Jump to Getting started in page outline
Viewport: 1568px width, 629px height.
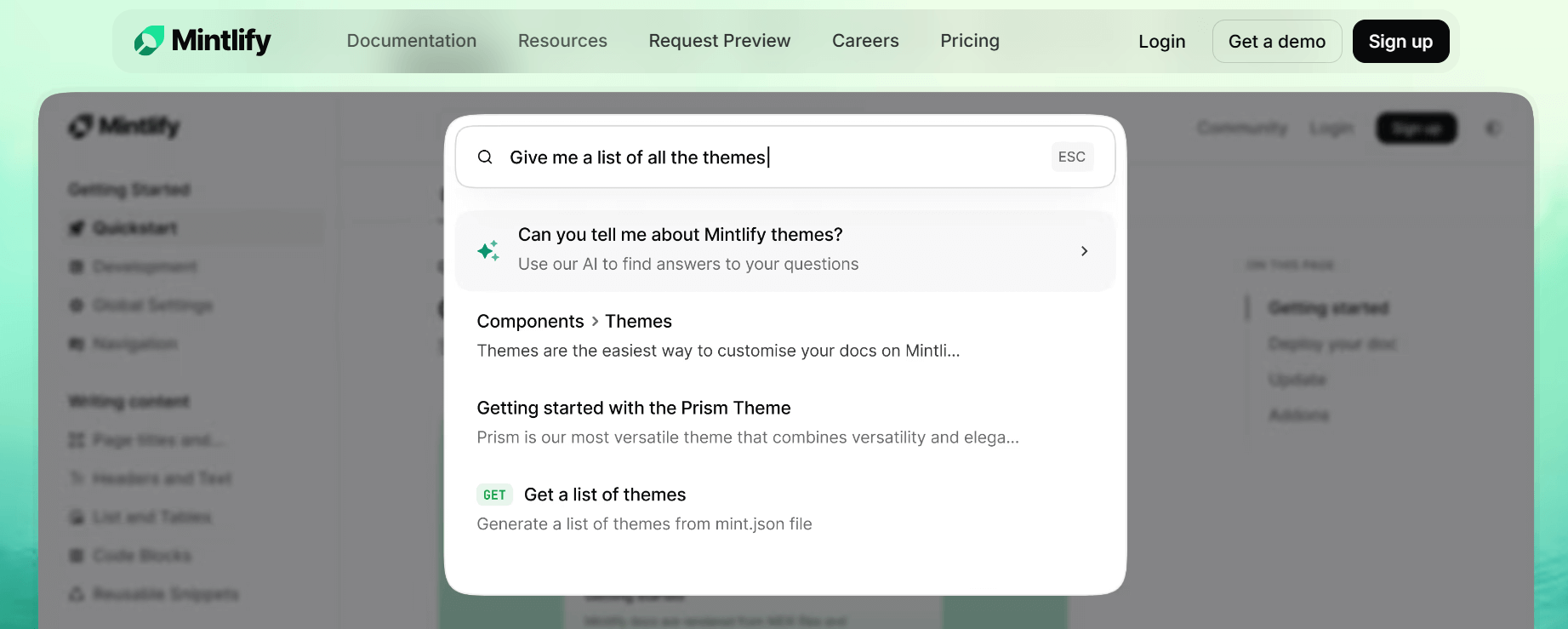pos(1328,308)
